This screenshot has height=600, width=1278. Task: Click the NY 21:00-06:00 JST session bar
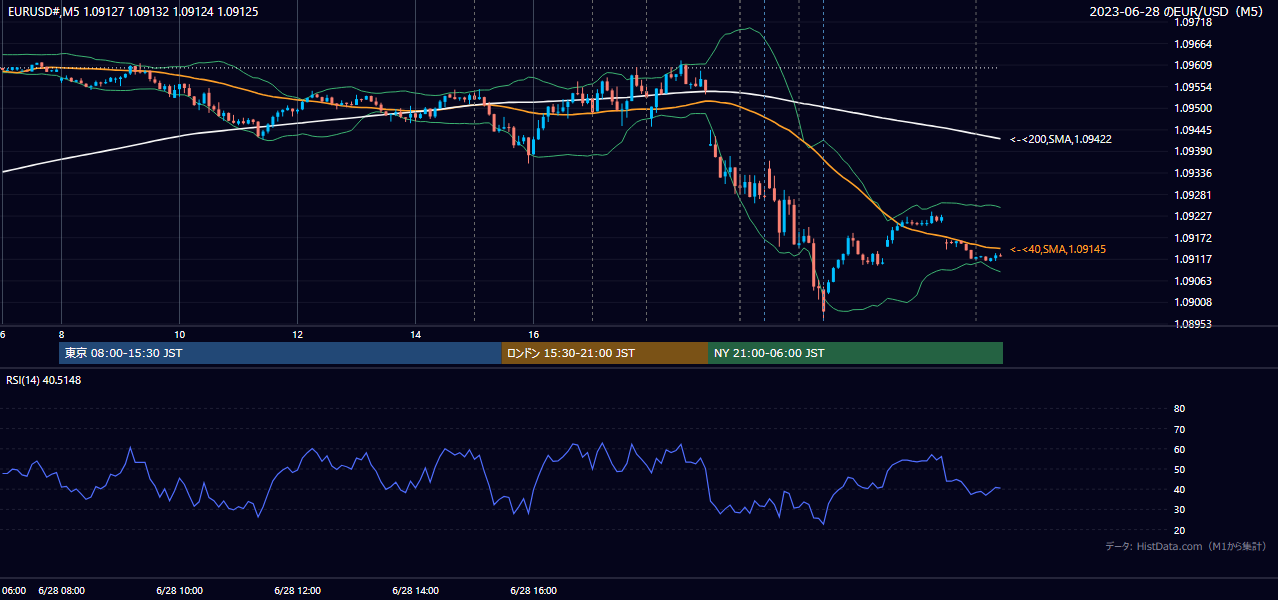point(855,353)
